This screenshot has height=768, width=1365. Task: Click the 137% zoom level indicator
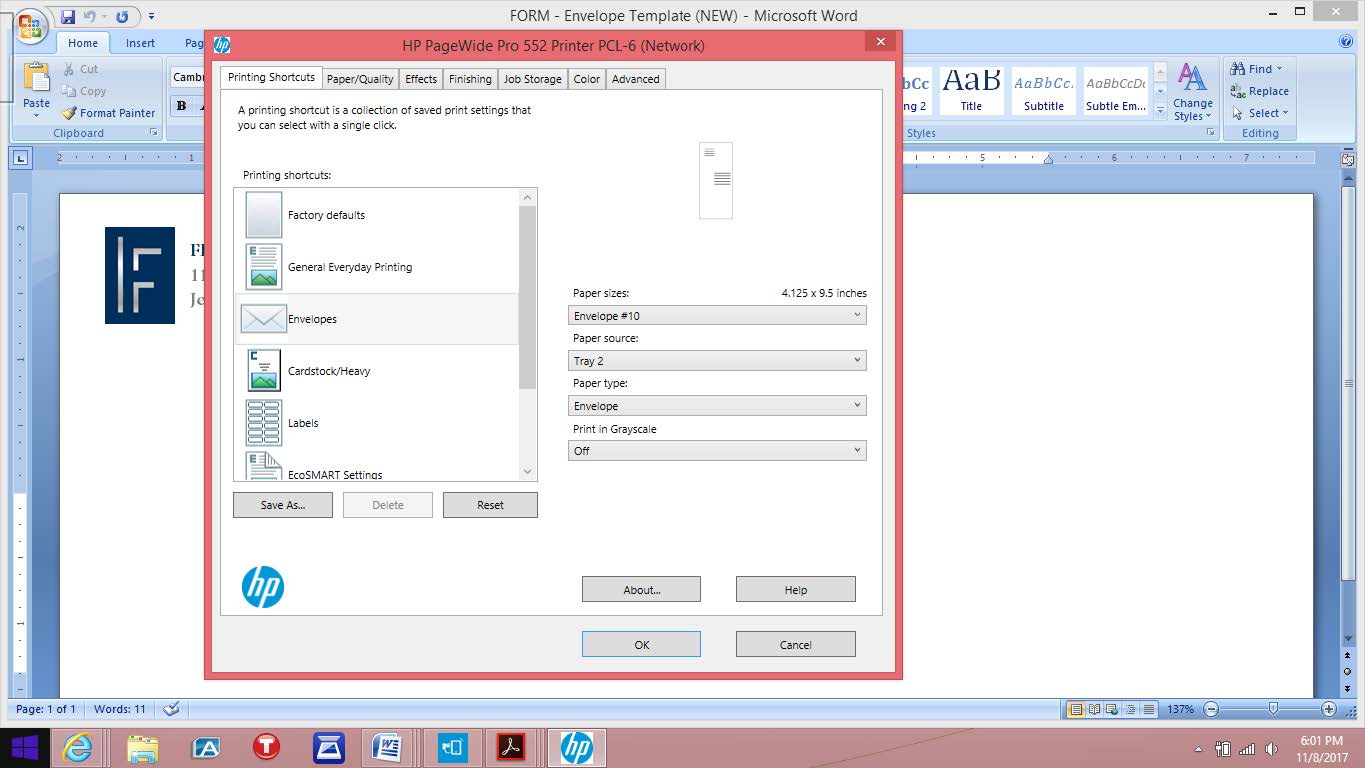click(x=1180, y=709)
